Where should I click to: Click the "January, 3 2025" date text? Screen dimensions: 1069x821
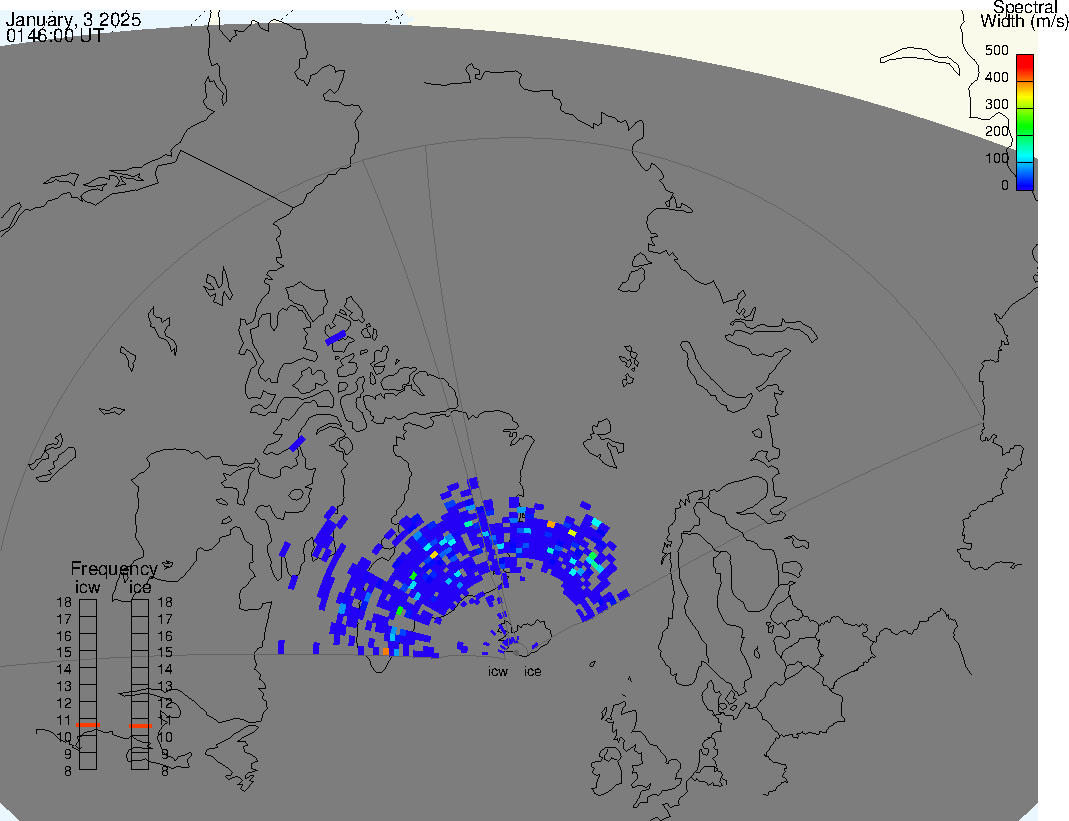73,19
